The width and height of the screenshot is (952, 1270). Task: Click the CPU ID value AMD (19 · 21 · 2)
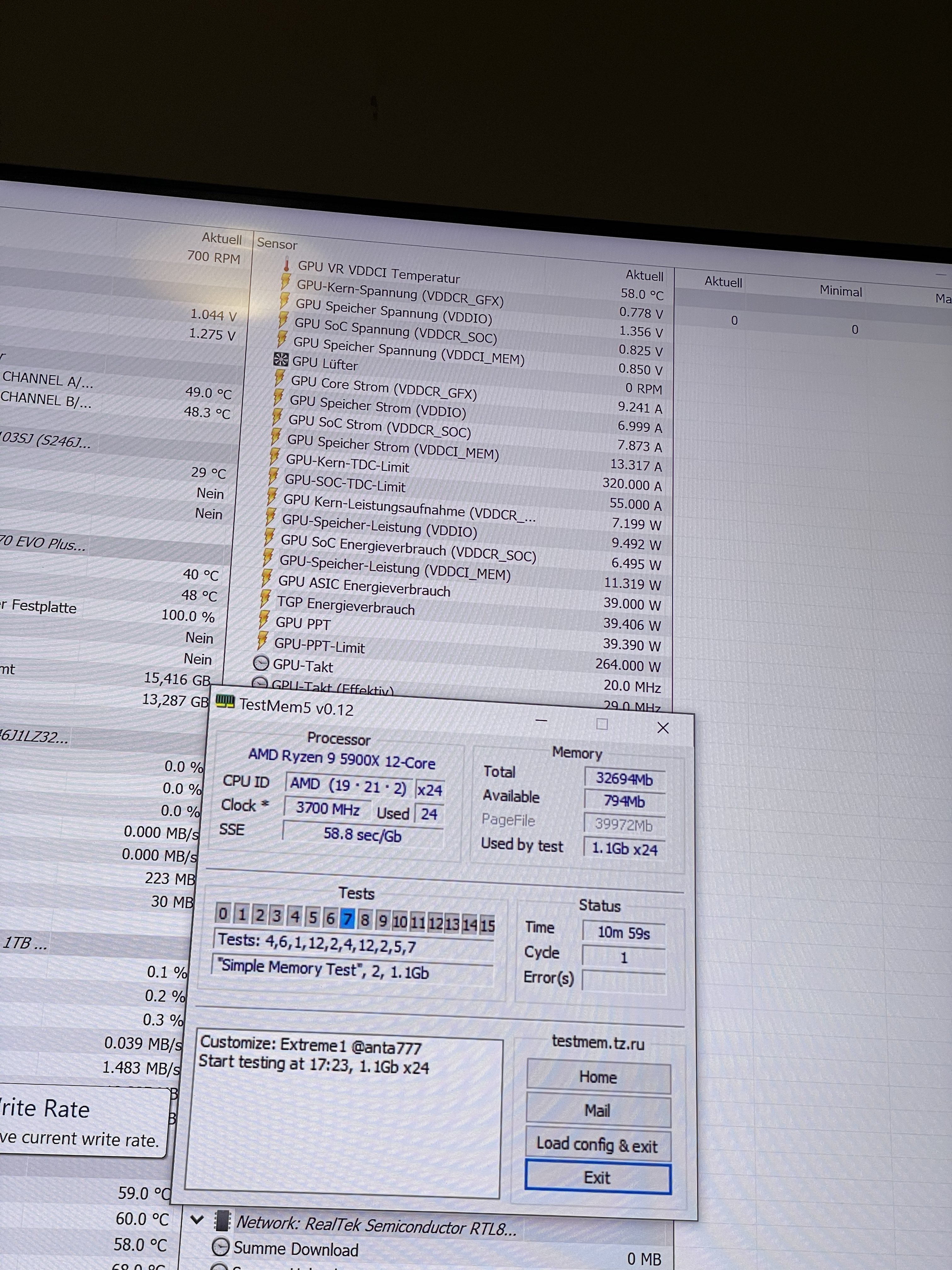coord(348,786)
